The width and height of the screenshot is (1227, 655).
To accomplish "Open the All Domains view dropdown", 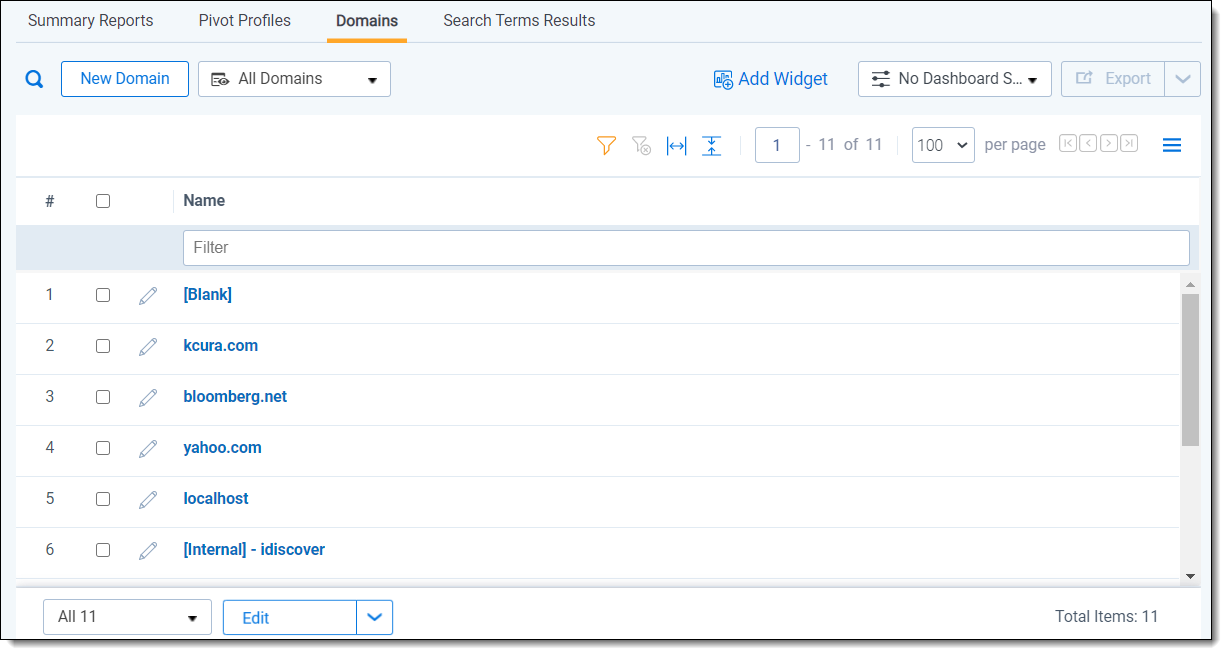I will (x=294, y=79).
